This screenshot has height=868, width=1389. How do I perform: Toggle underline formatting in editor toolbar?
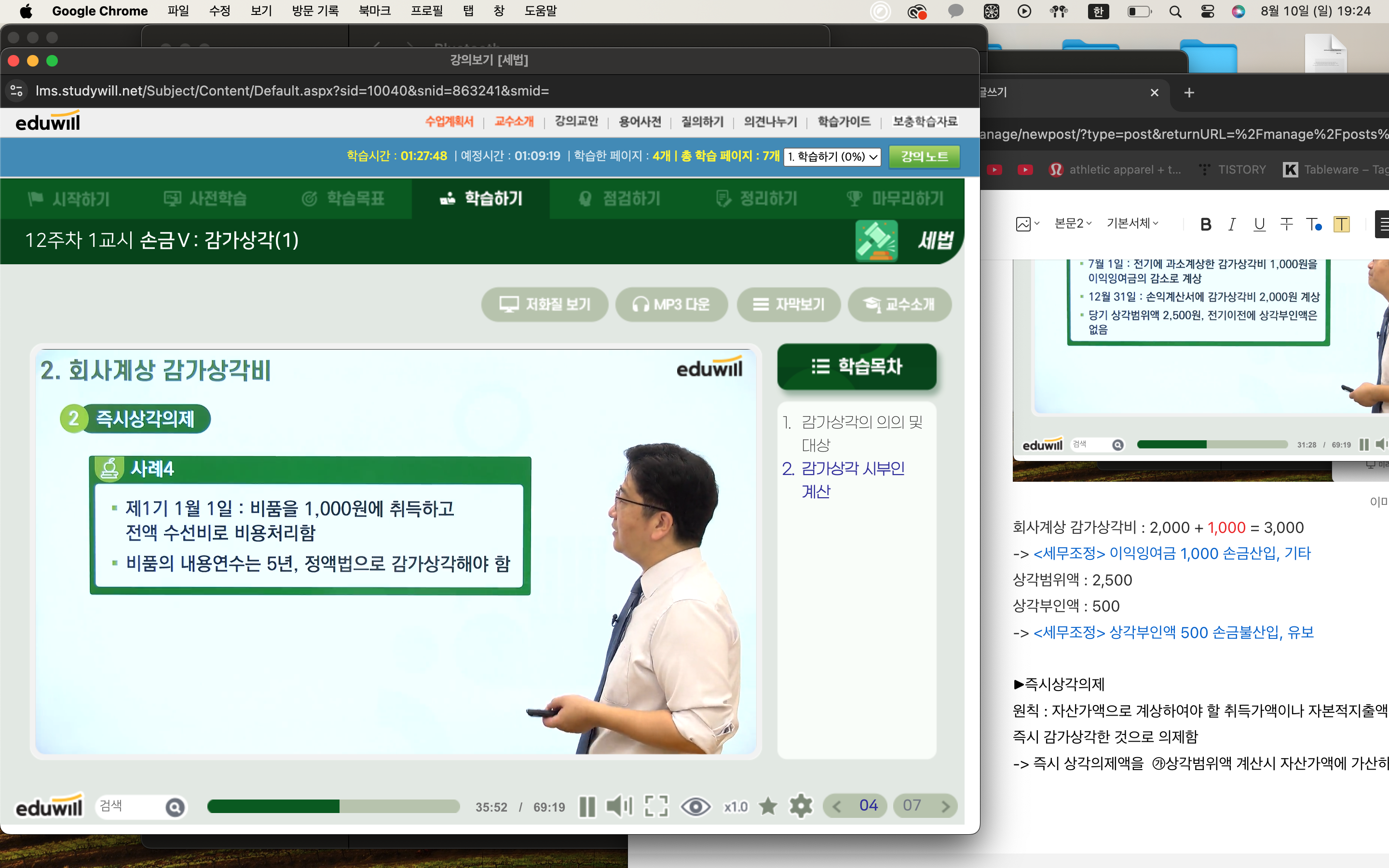(1259, 224)
